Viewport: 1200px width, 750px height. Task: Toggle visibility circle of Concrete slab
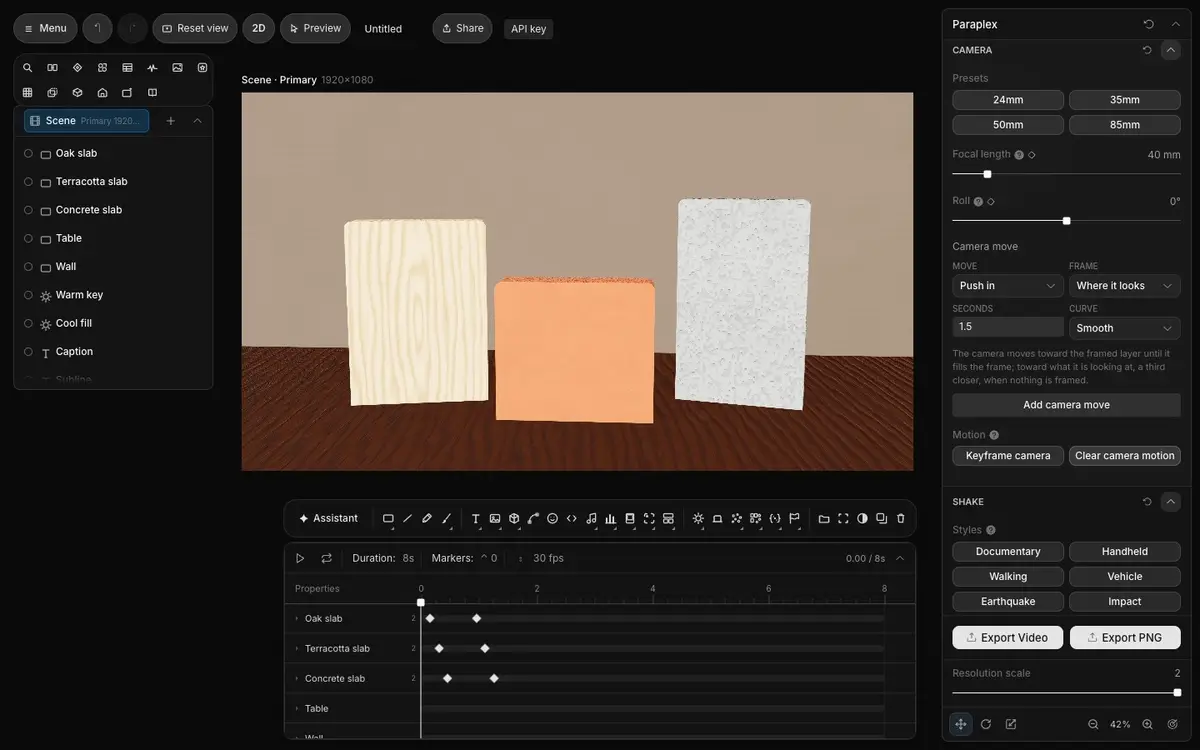[x=28, y=209]
